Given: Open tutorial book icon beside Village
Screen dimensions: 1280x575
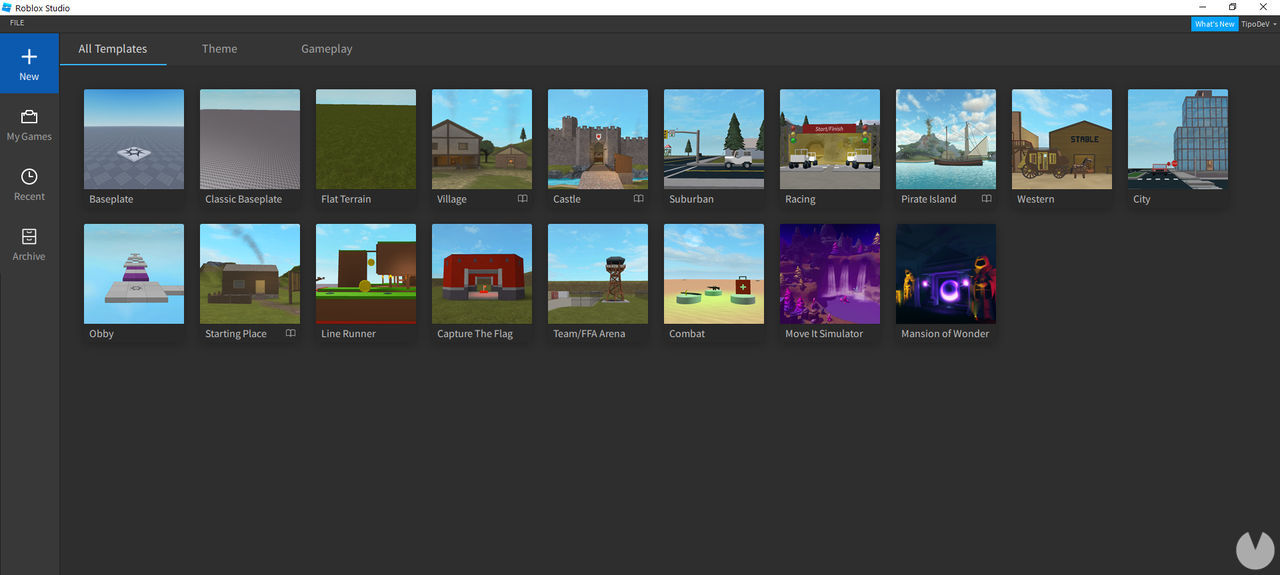Looking at the screenshot, I should pyautogui.click(x=522, y=199).
